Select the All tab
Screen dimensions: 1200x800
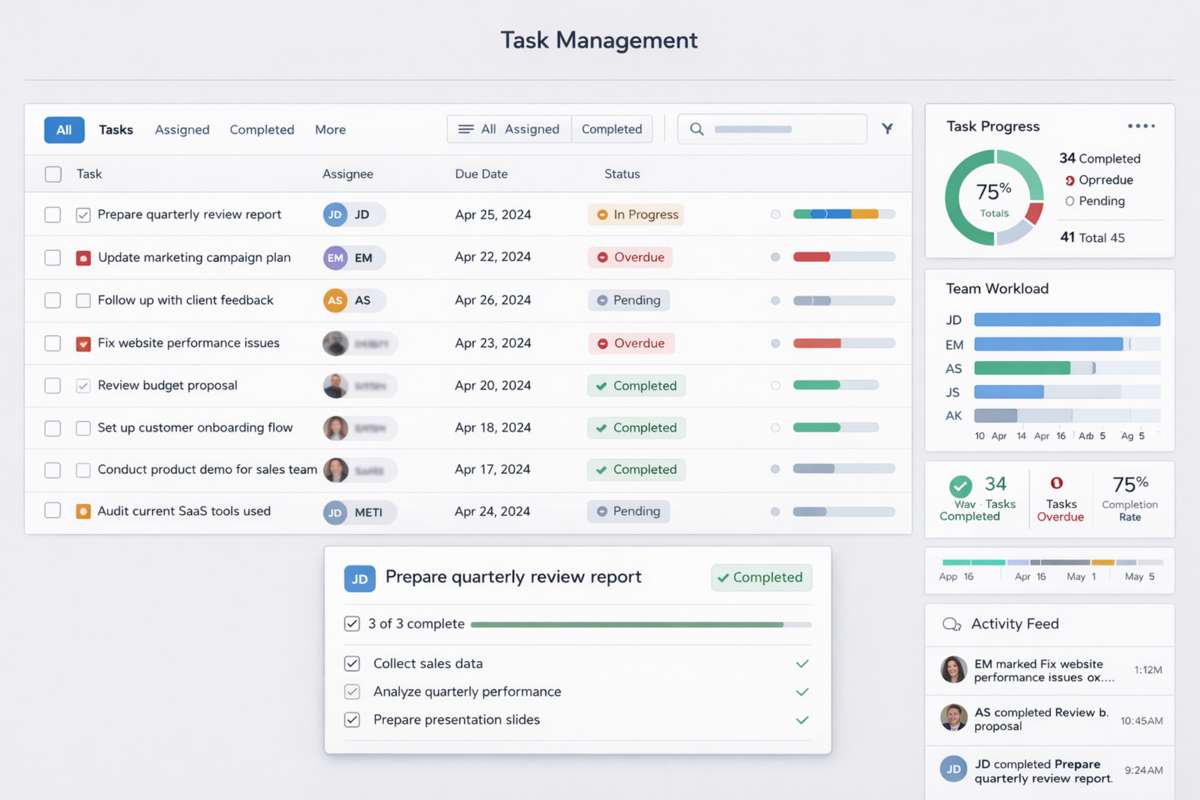tap(63, 129)
